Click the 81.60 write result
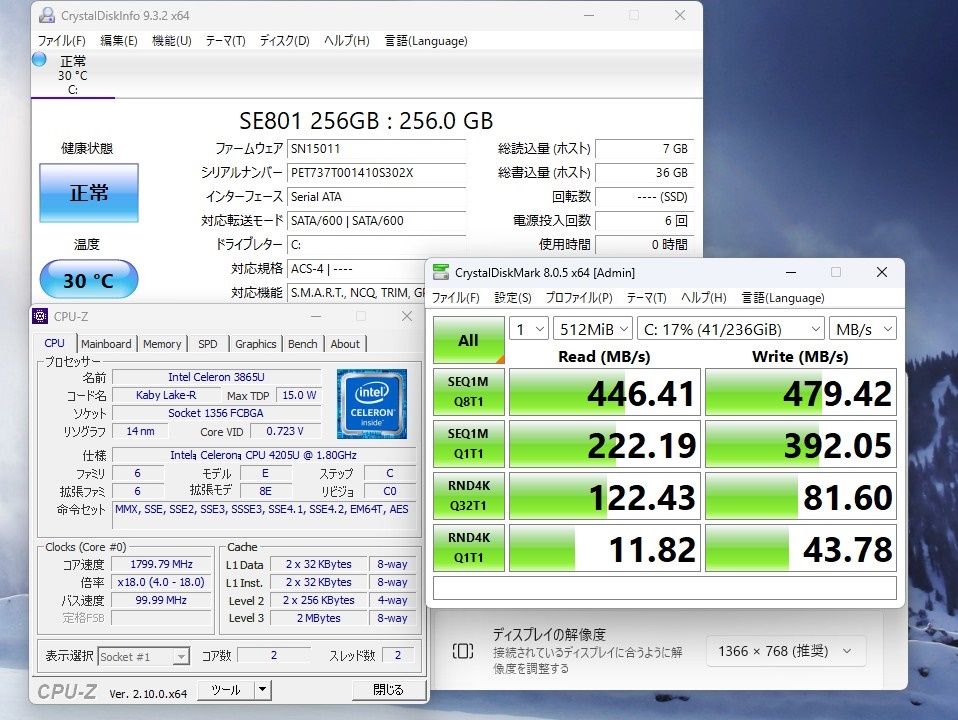The width and height of the screenshot is (958, 720). [801, 496]
